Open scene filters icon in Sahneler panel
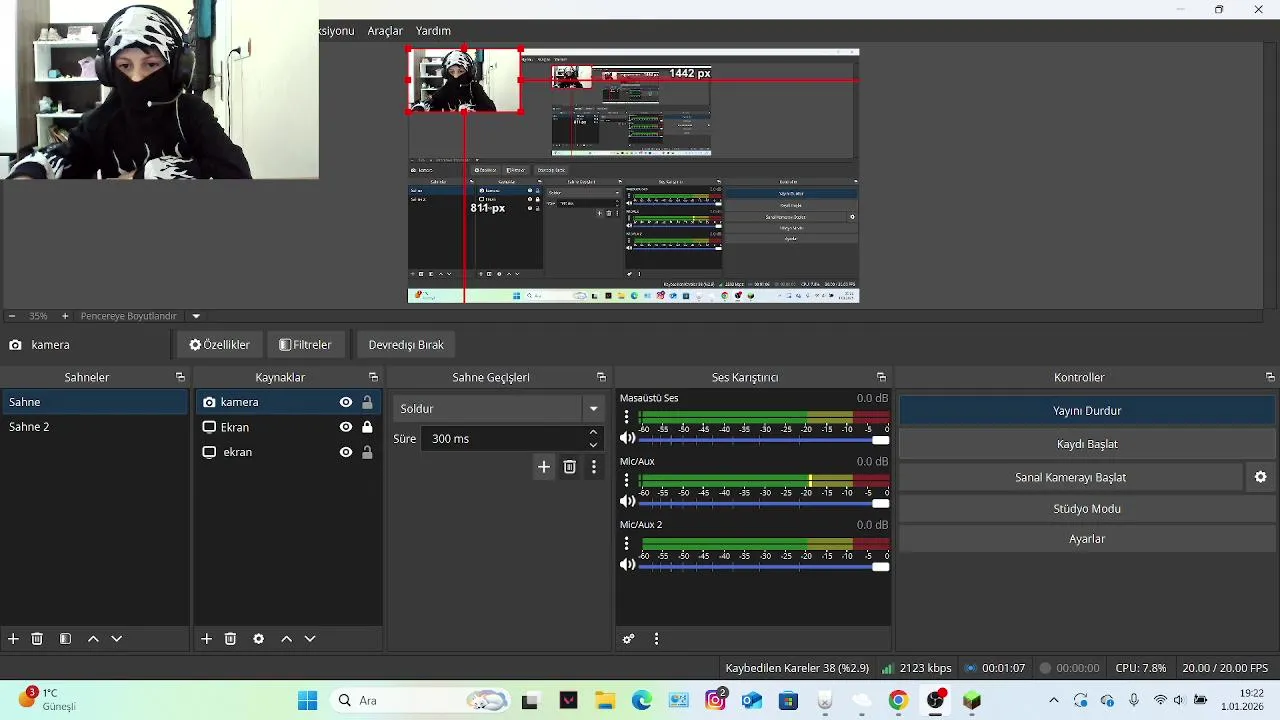Image resolution: width=1280 pixels, height=720 pixels. point(65,638)
